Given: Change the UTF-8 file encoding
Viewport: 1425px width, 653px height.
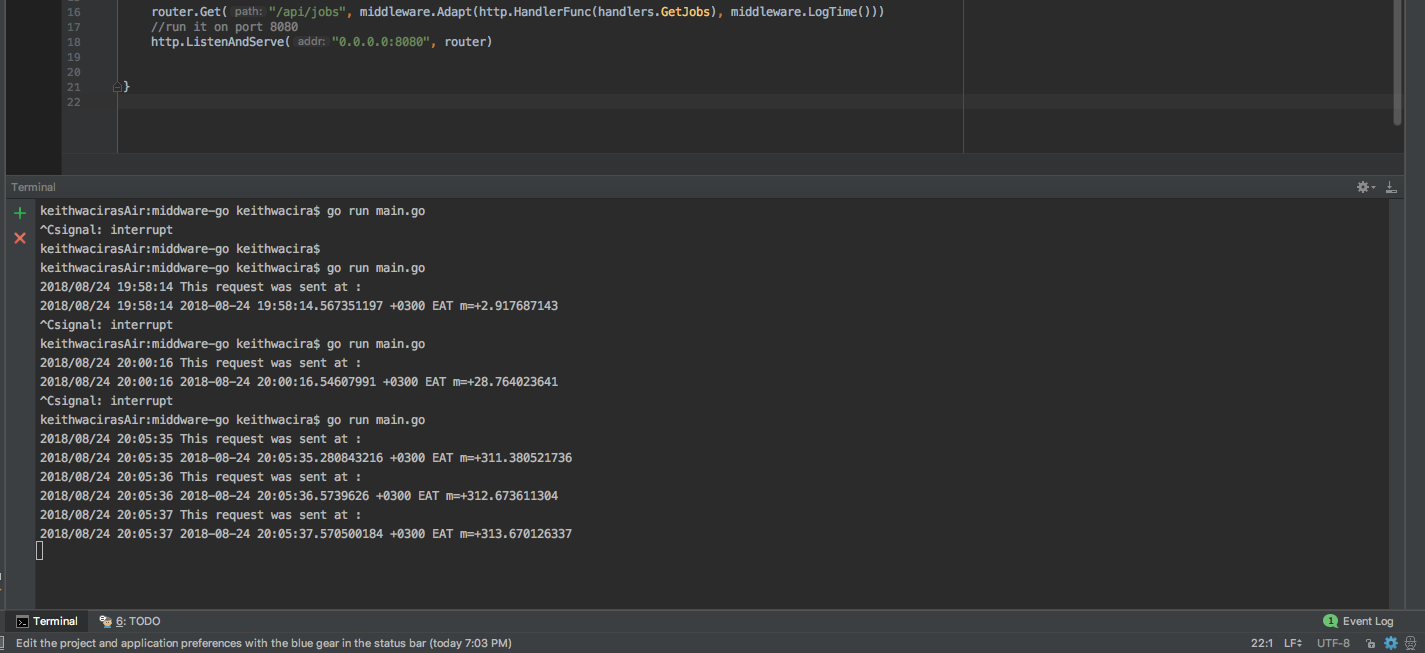Looking at the screenshot, I should pyautogui.click(x=1335, y=643).
